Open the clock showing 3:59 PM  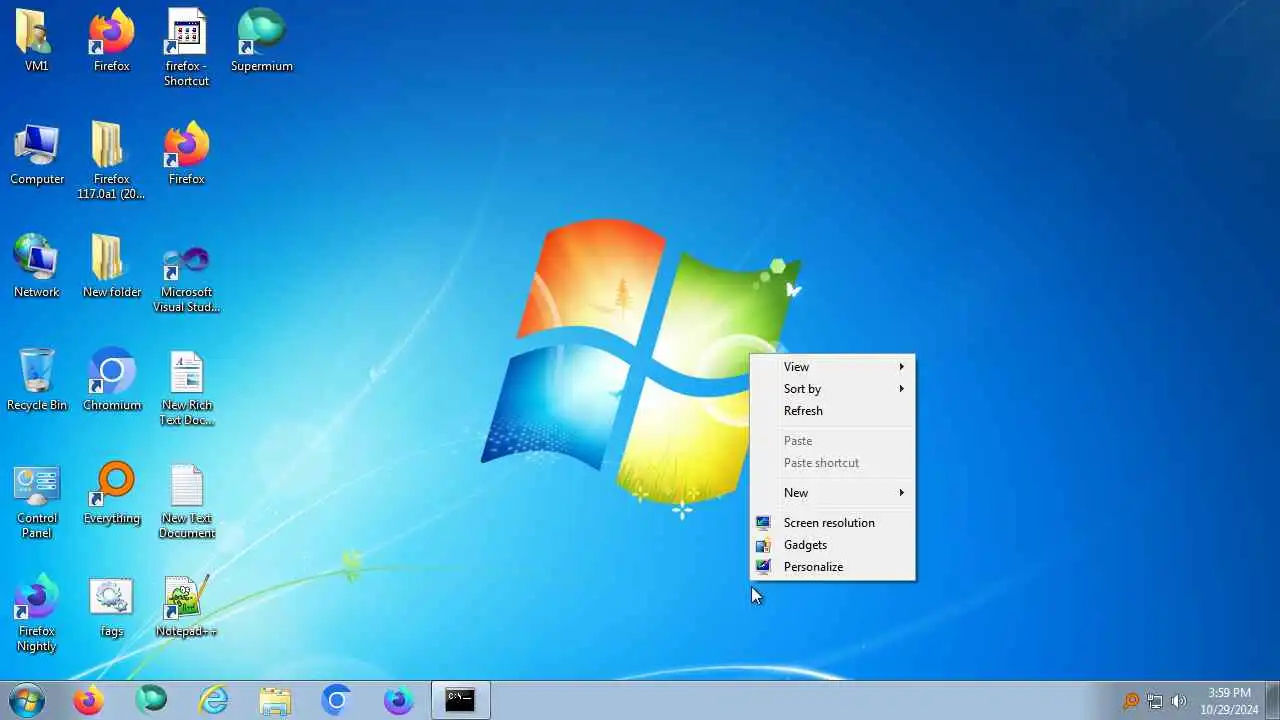[1229, 700]
